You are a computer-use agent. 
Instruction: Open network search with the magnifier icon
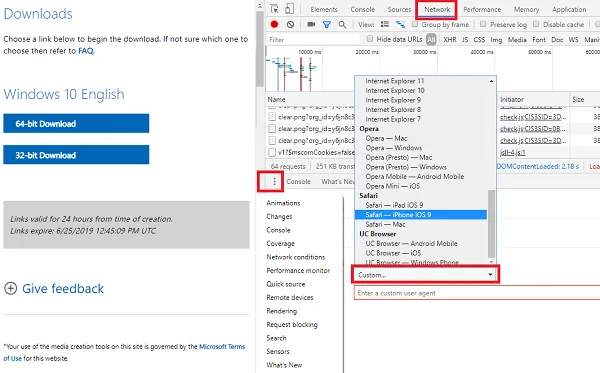point(342,25)
